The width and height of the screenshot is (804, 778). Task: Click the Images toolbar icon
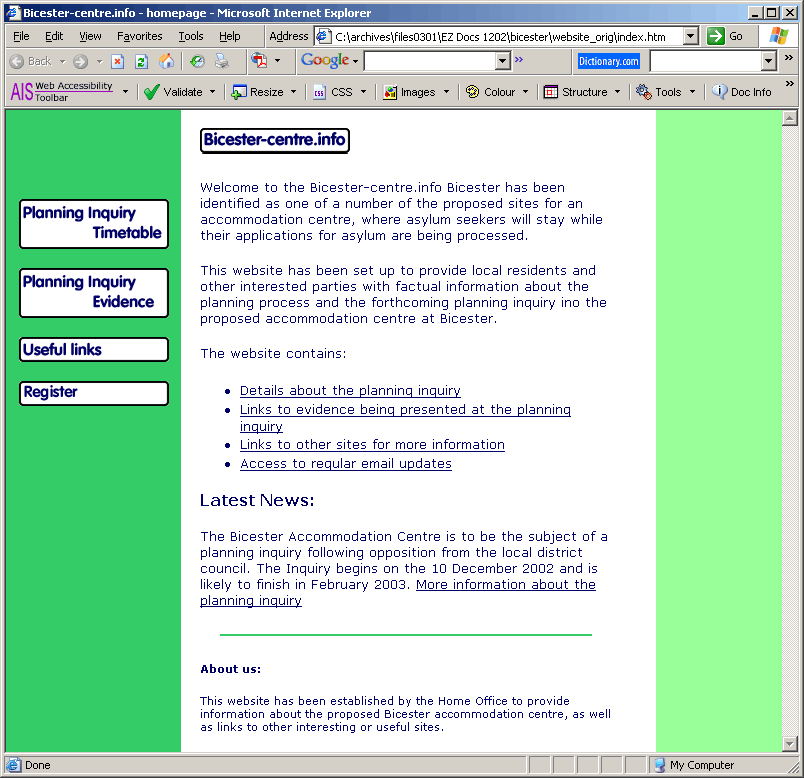click(x=390, y=92)
